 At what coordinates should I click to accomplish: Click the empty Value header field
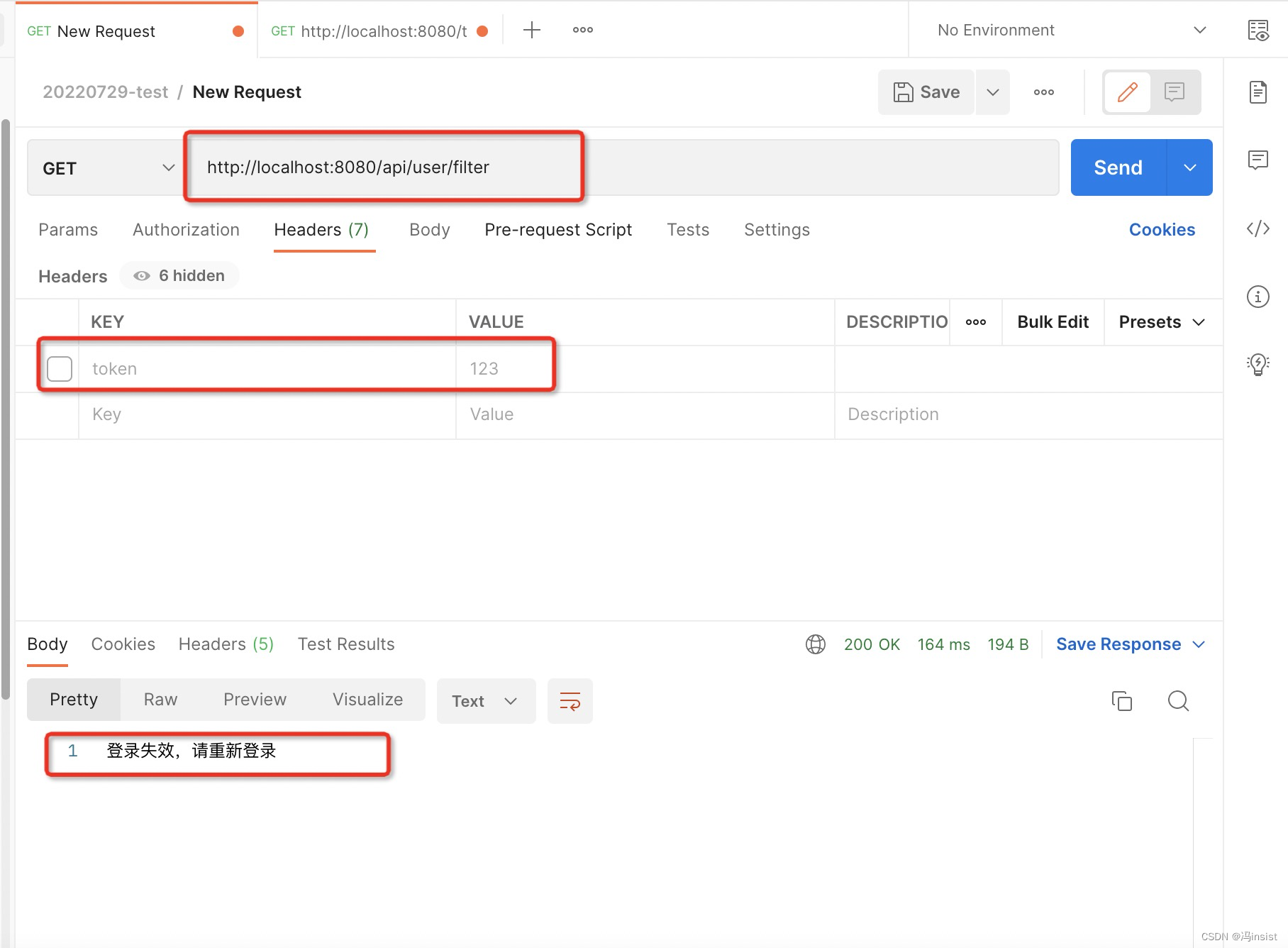[645, 415]
